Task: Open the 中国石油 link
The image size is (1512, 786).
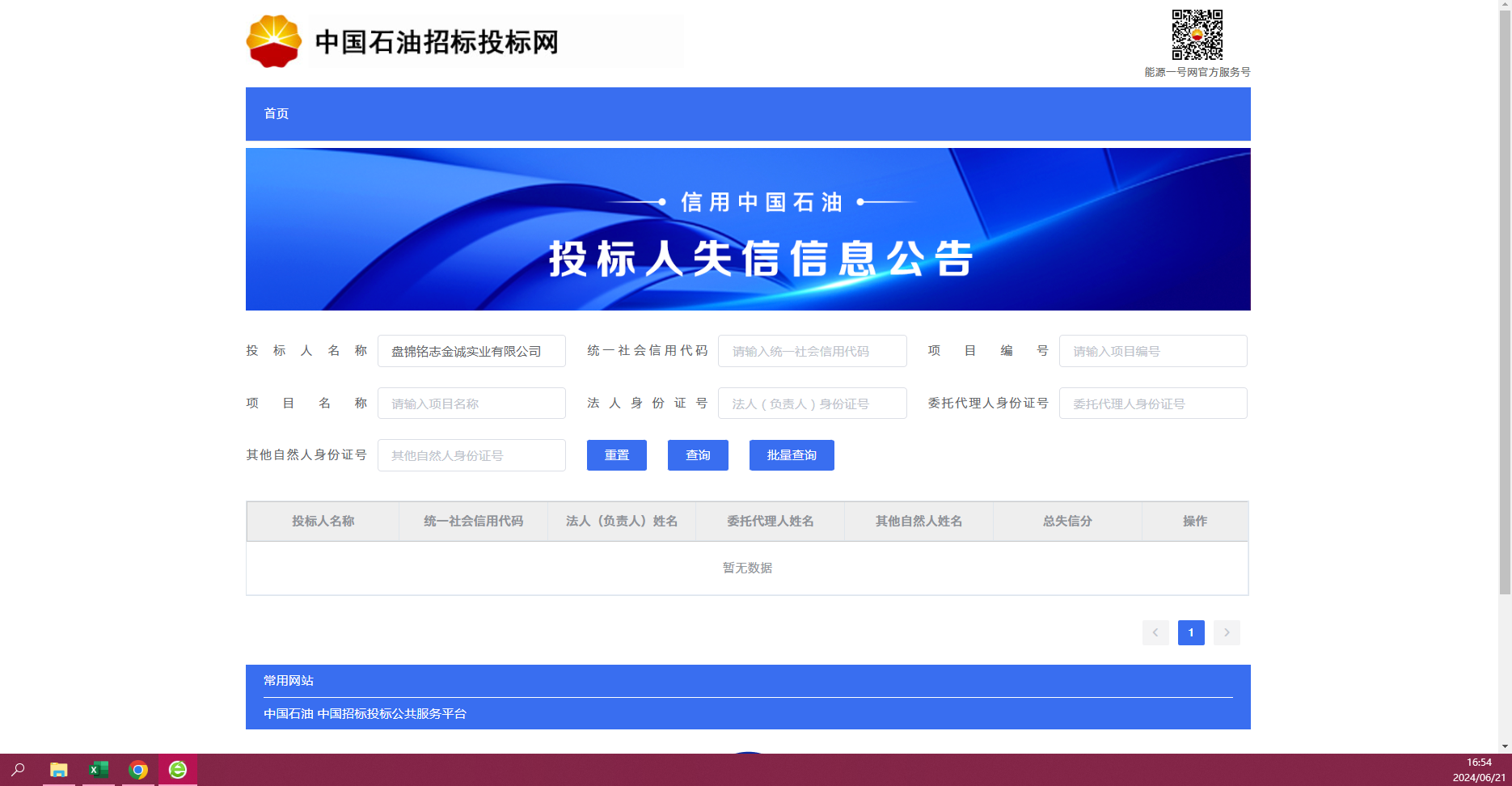Action: 289,714
